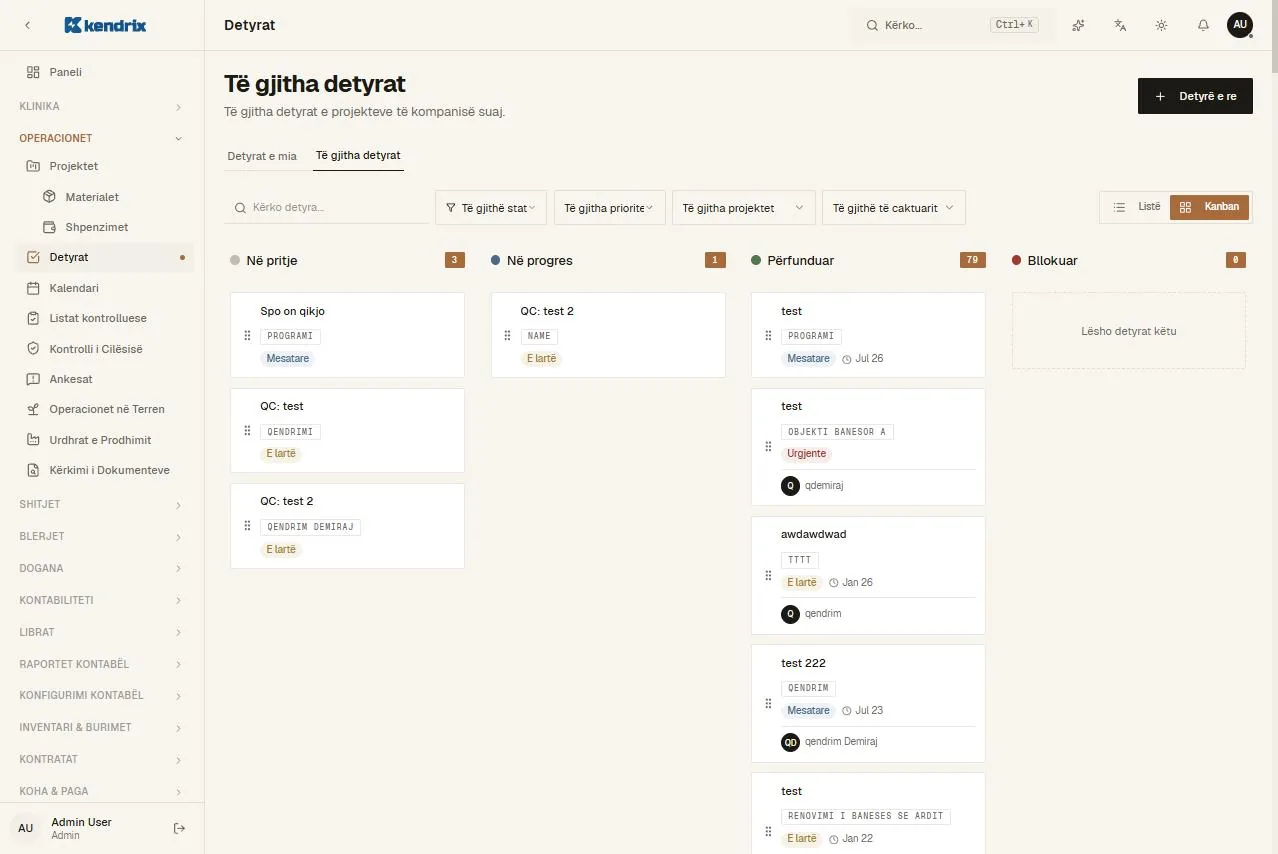Expand the KONFIGURIMI KONTABËL section

(x=102, y=695)
